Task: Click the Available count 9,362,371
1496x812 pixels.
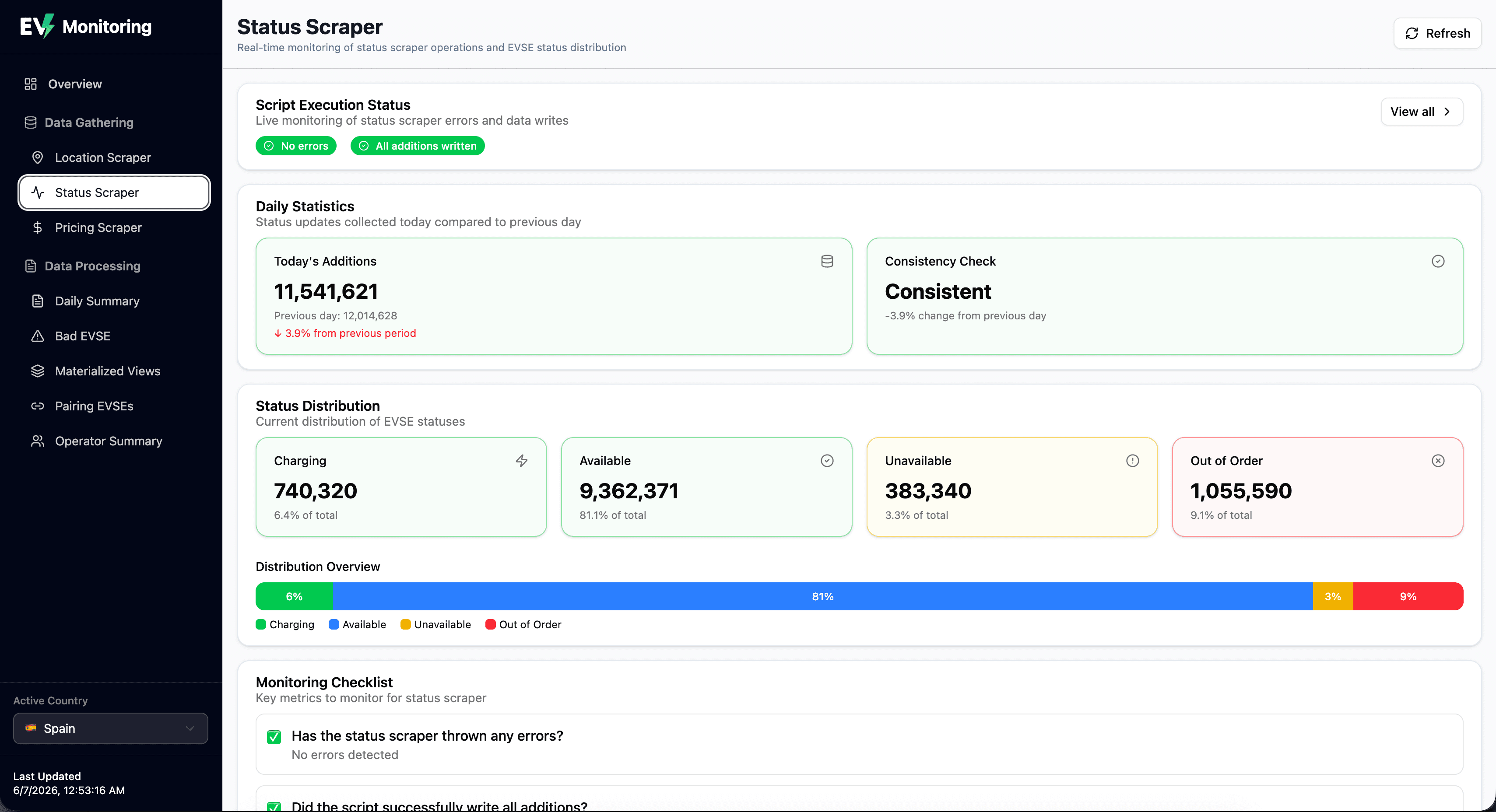Action: [x=629, y=491]
